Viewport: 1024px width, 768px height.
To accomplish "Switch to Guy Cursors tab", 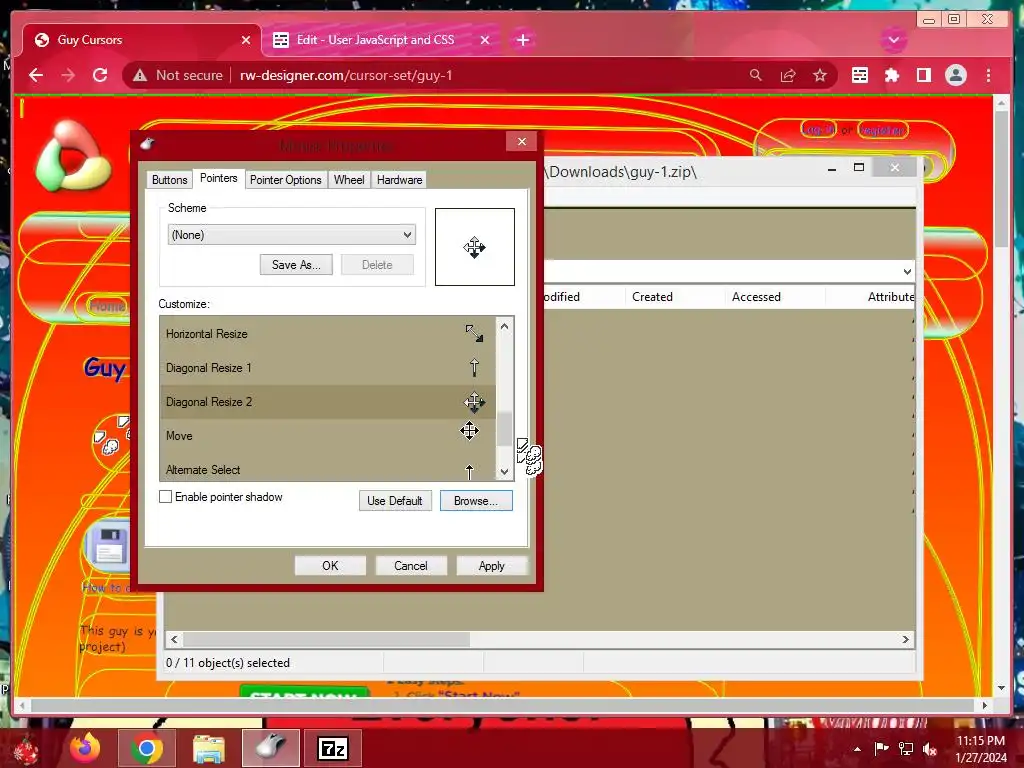I will 141,40.
